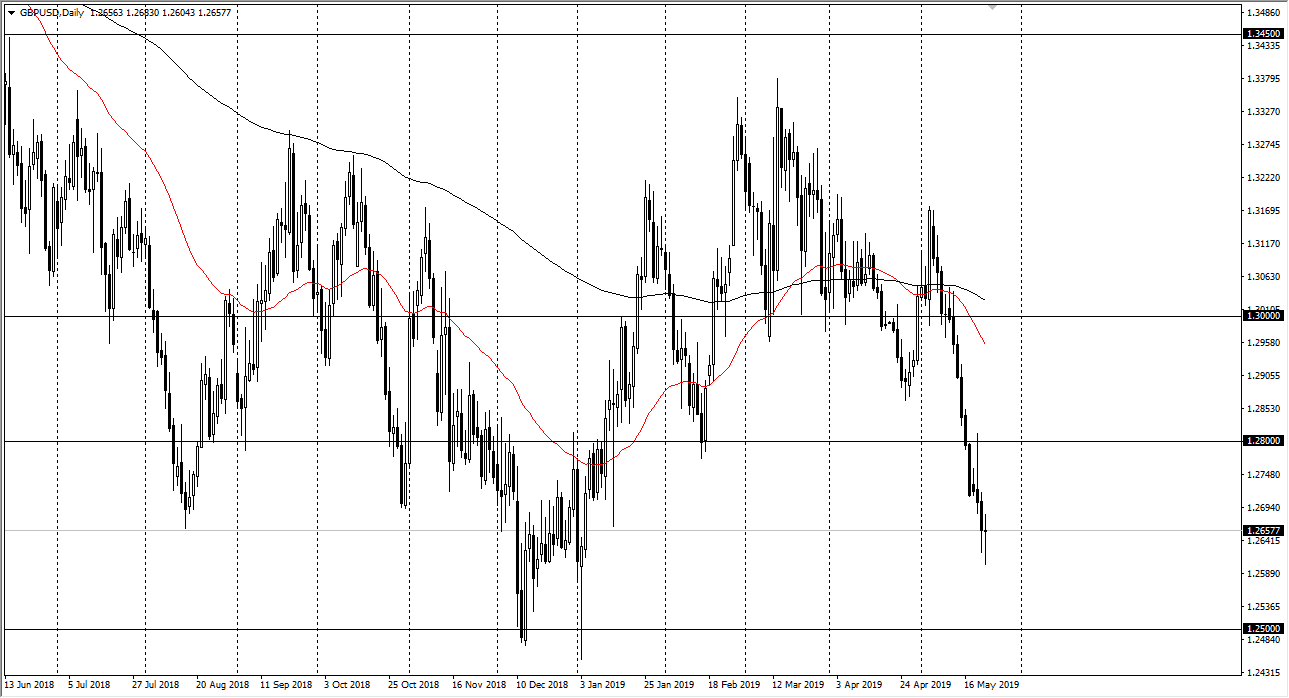Select the 1.30000 horizontal line price tag
This screenshot has height=698, width=1289.
click(1264, 316)
